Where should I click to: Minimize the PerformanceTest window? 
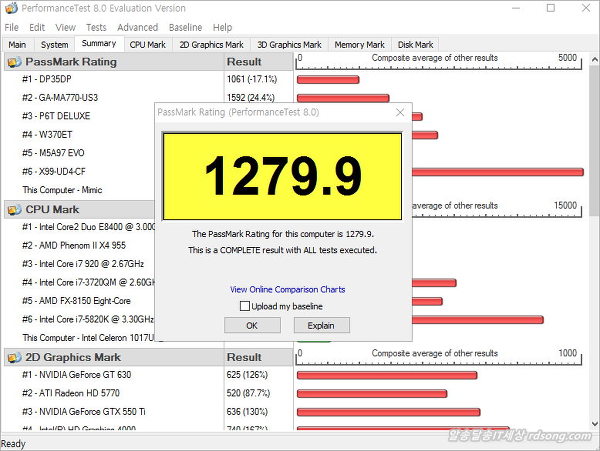point(516,8)
